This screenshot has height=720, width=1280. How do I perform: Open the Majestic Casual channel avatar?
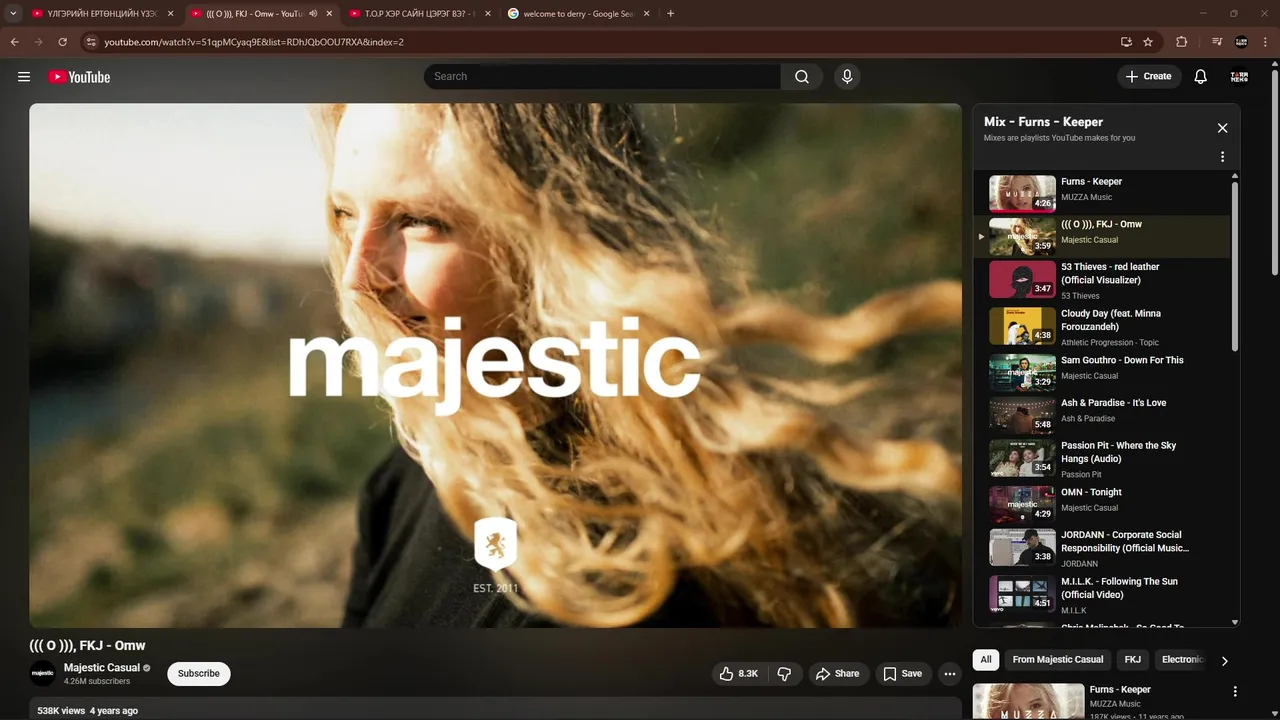pyautogui.click(x=43, y=673)
